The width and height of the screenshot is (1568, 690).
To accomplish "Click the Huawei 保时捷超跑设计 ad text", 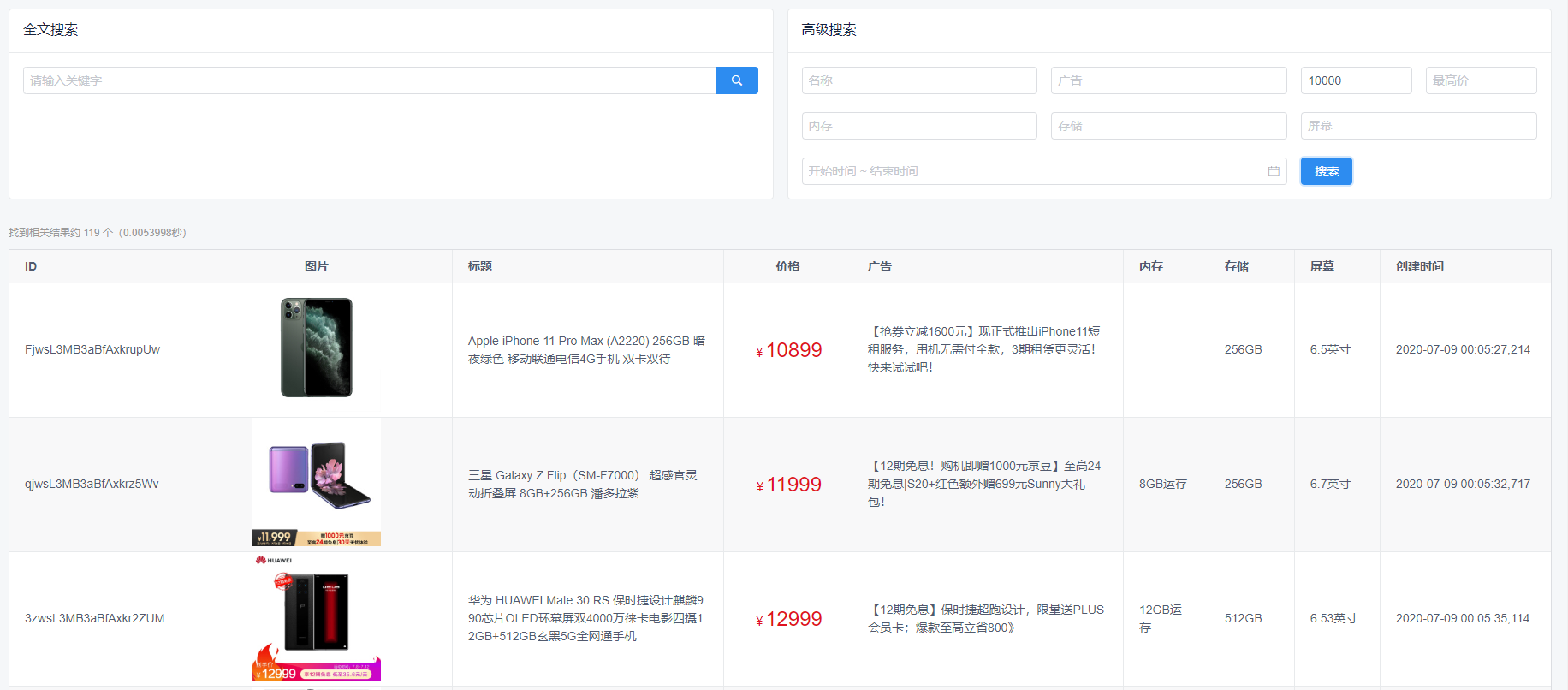I will (986, 618).
